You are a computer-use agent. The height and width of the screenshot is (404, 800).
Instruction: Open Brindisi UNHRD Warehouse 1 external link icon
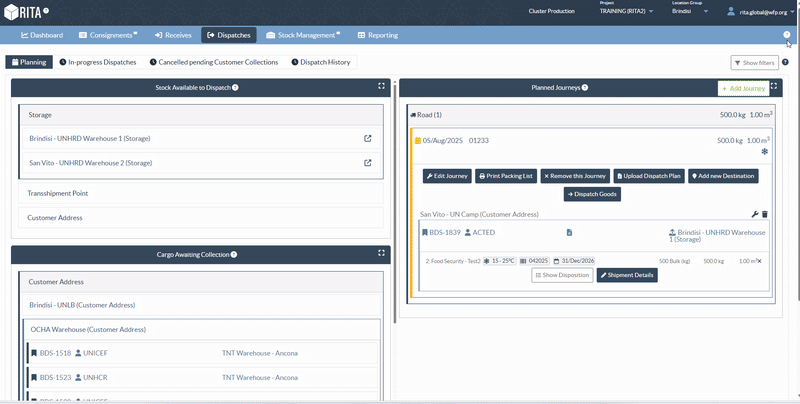pyautogui.click(x=367, y=138)
